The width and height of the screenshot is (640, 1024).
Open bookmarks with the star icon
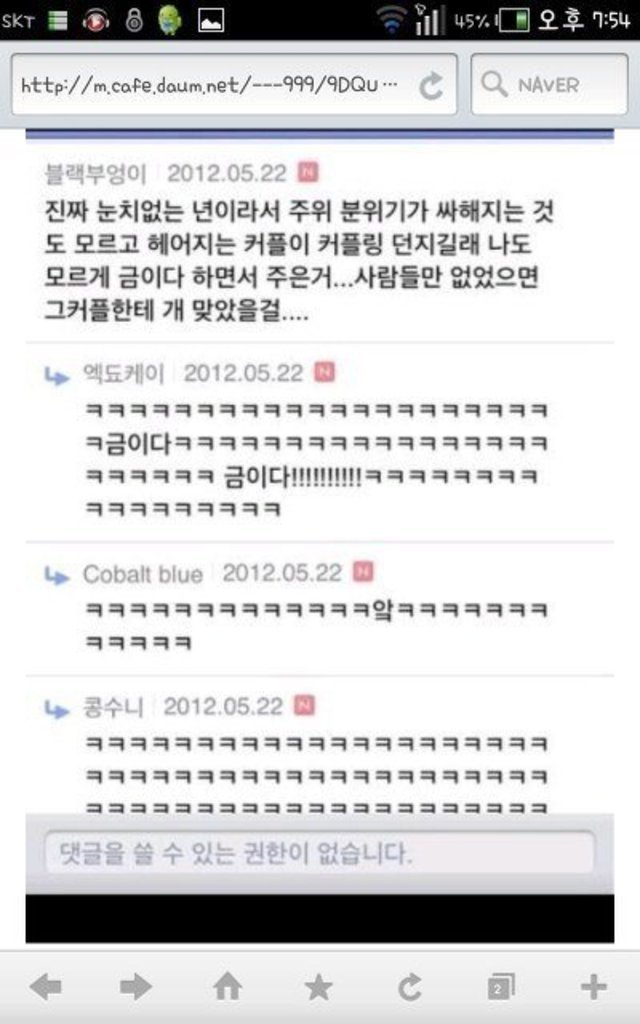(319, 987)
